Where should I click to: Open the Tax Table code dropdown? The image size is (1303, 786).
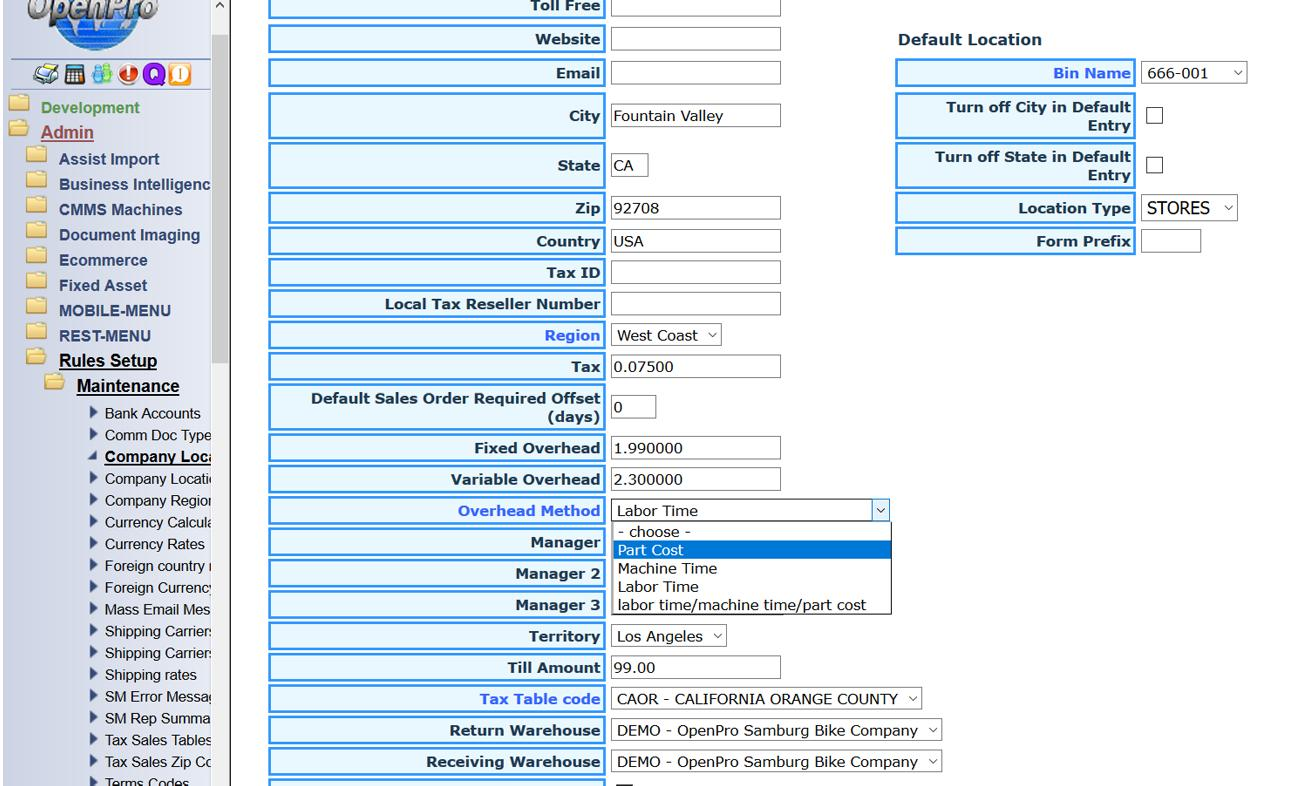tap(766, 699)
